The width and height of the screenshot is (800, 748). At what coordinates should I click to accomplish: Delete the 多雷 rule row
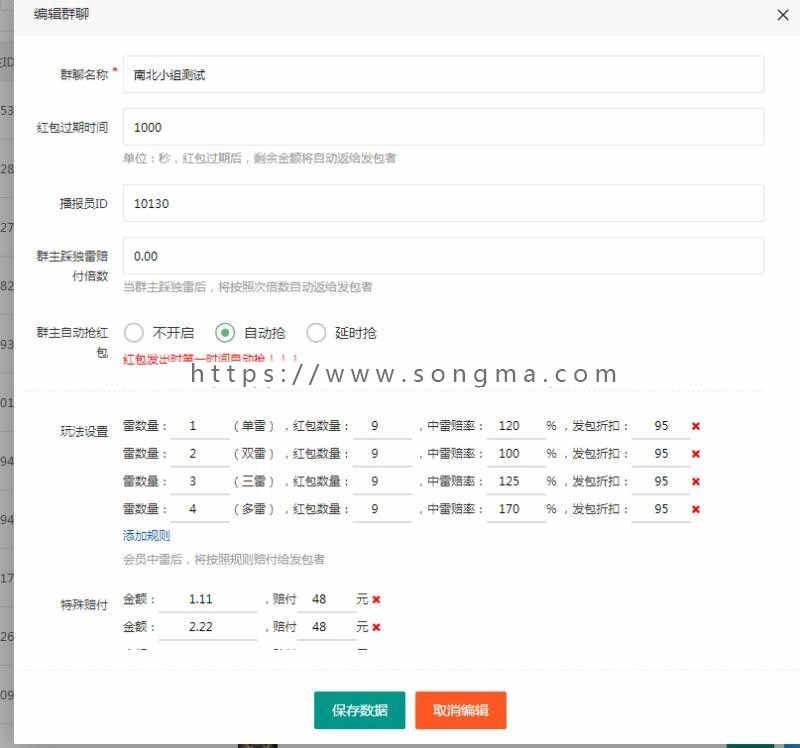(695, 509)
